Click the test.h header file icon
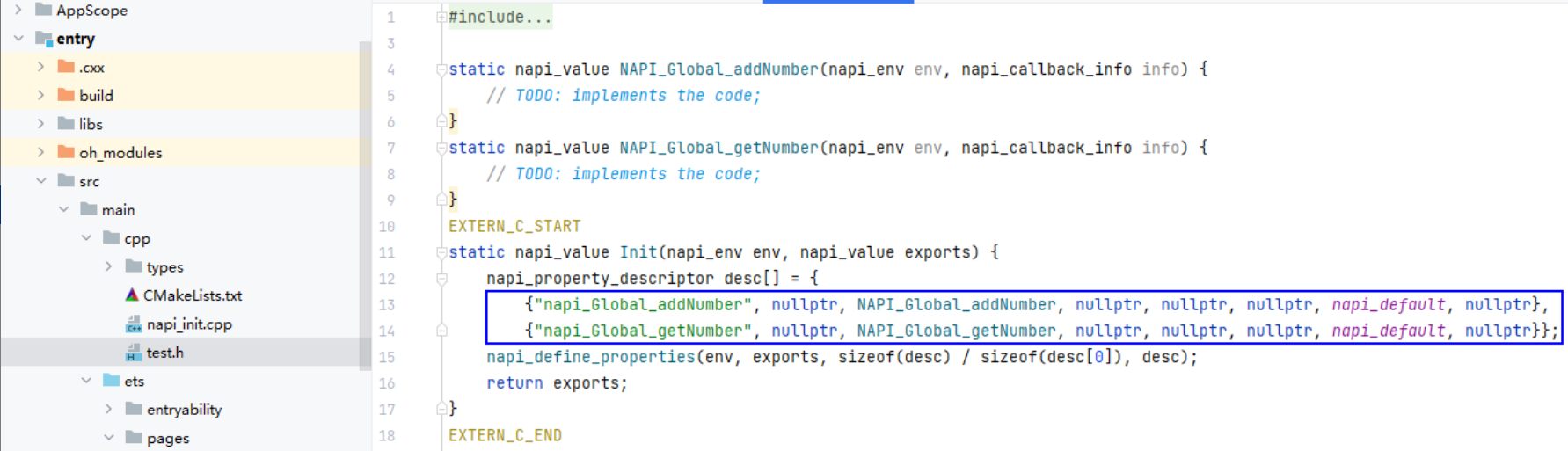 [134, 353]
